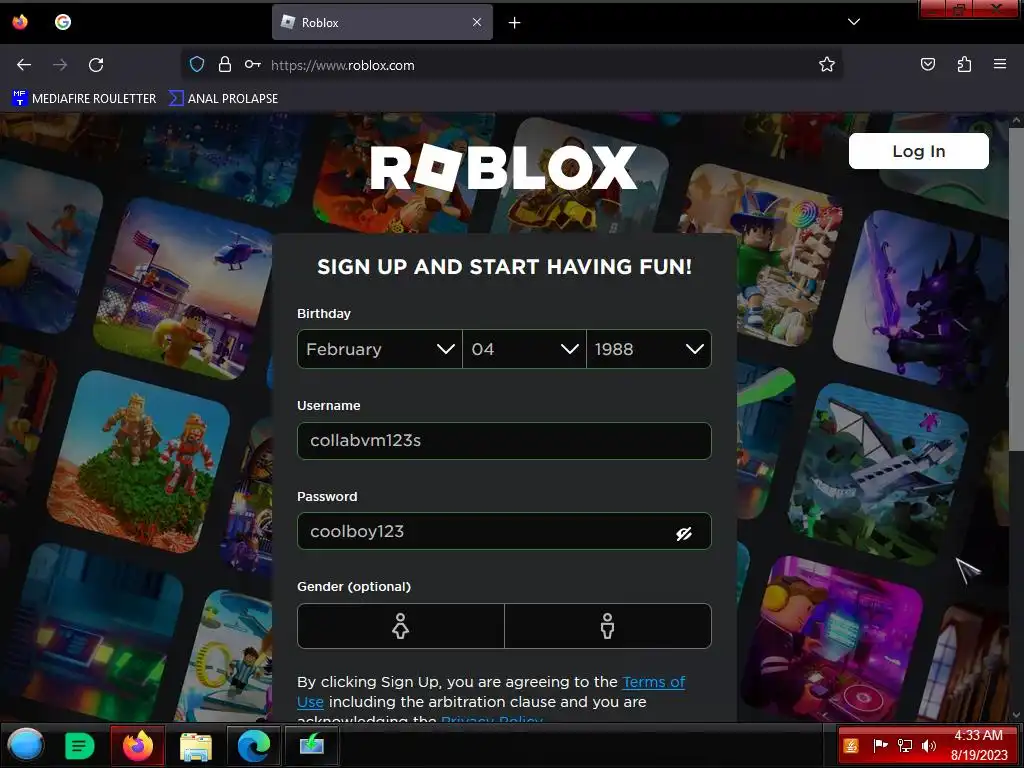Open volume speaker tray icon
This screenshot has width=1024, height=768.
tap(929, 746)
